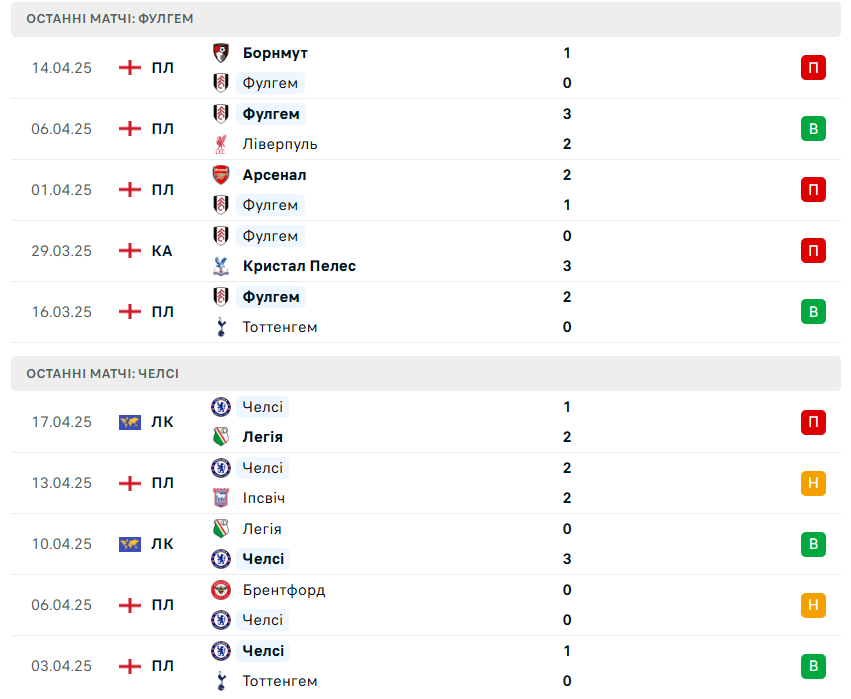Click the Bournemouth club crest icon
This screenshot has width=851, height=699.
pos(221,53)
